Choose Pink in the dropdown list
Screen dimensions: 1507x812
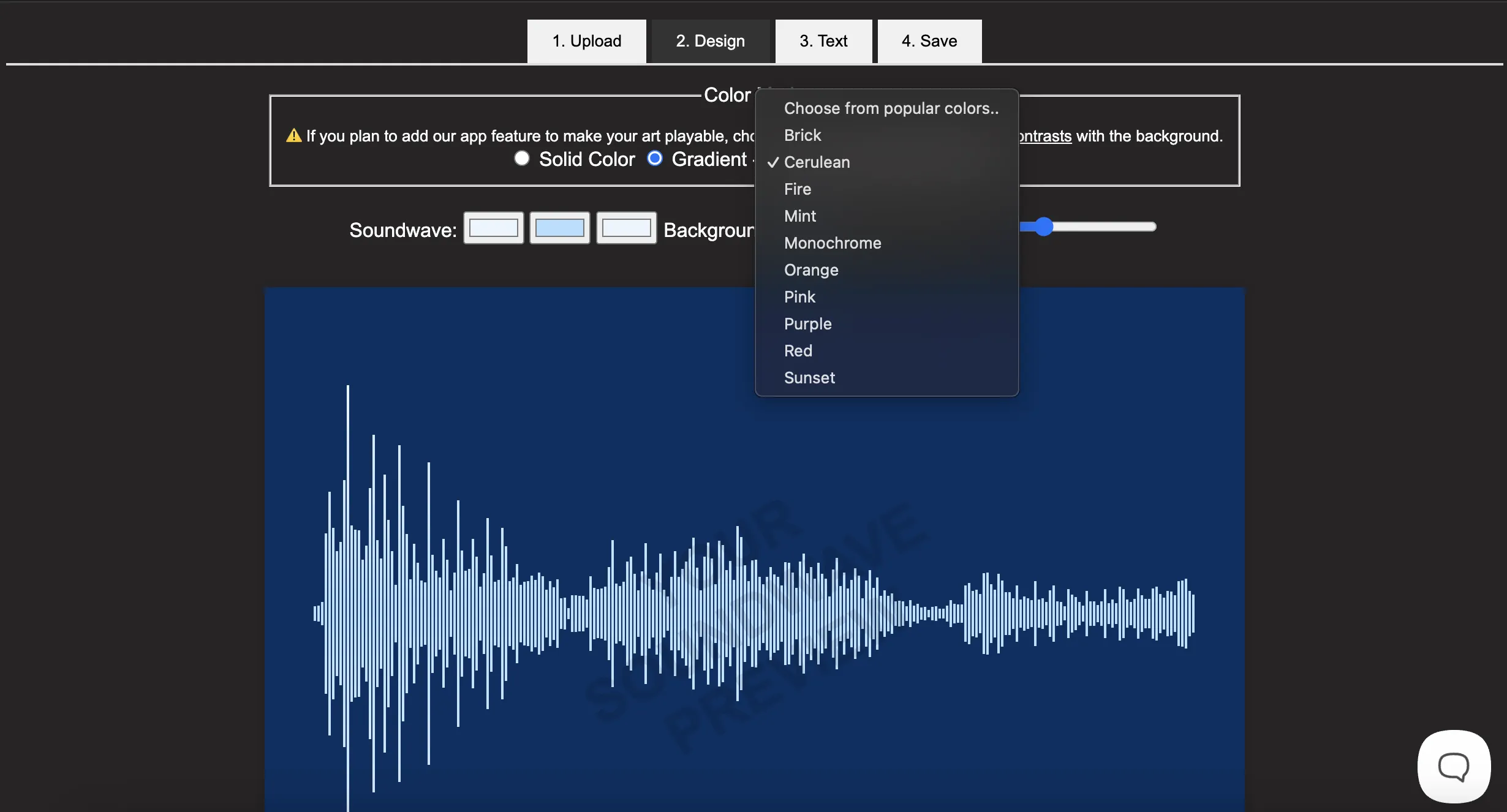tap(886, 297)
